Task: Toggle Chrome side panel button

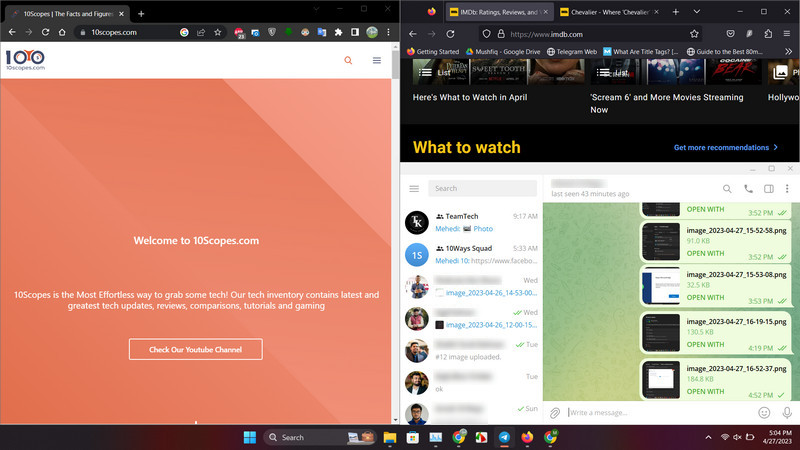Action: [355, 32]
